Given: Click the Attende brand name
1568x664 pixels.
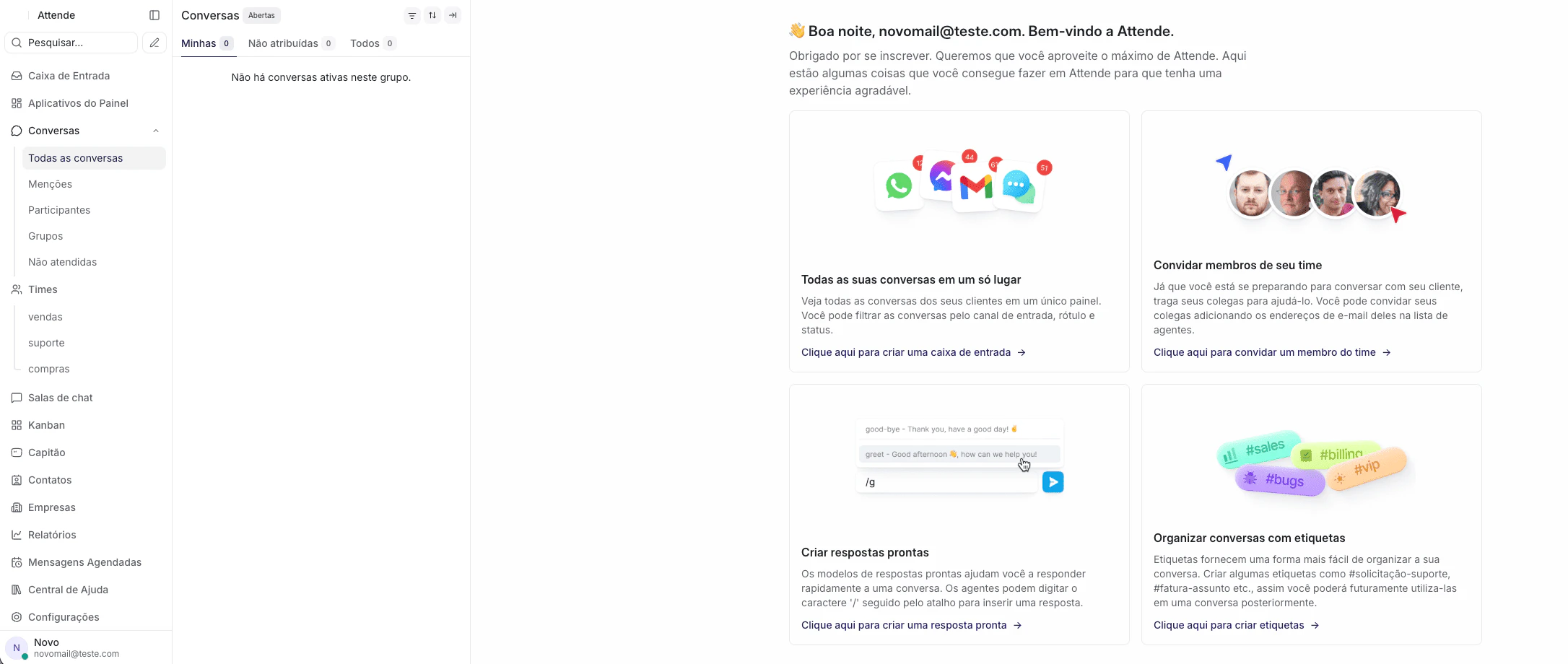Looking at the screenshot, I should point(56,15).
